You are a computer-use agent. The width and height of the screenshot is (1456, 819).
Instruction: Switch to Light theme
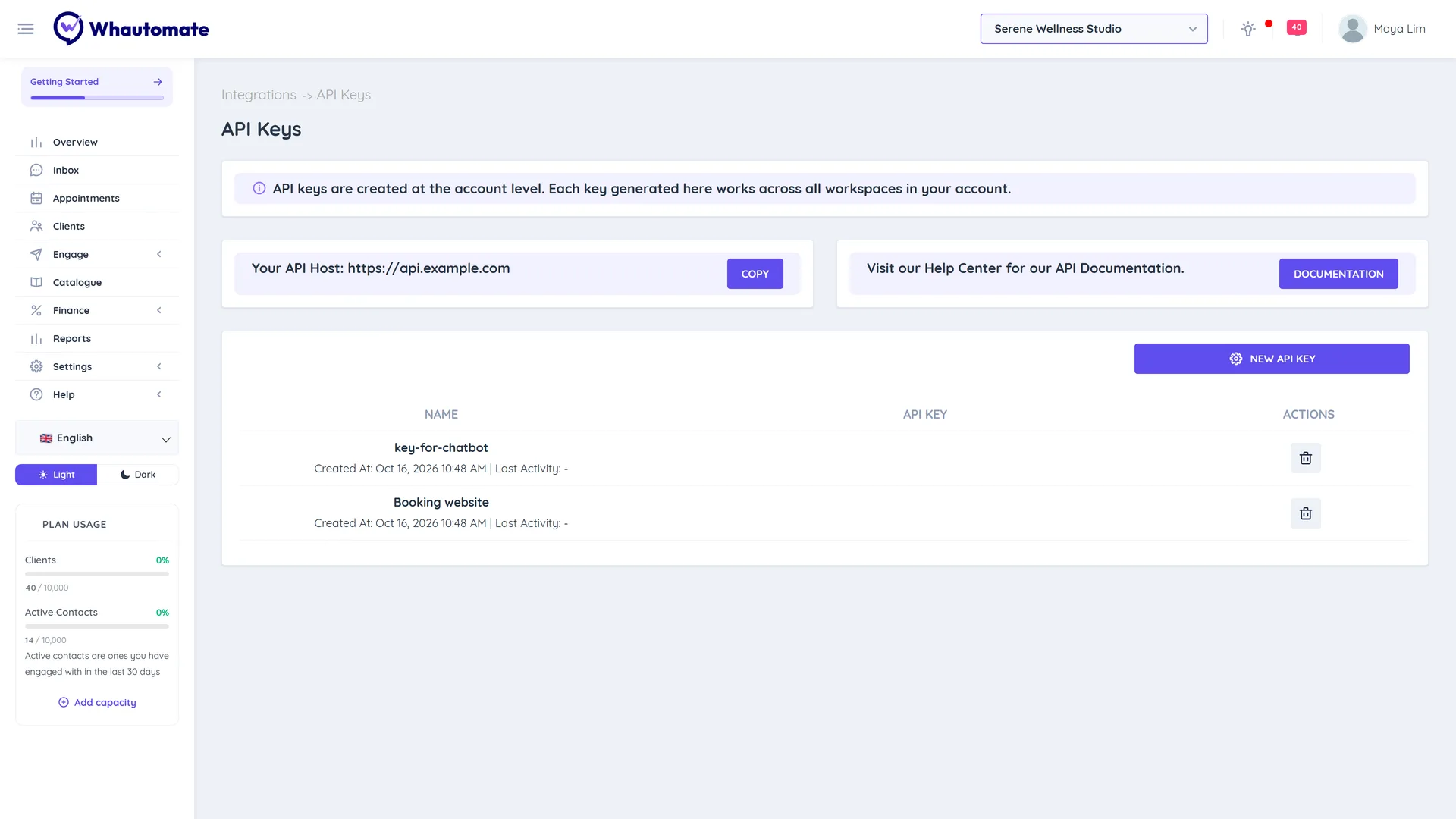[56, 475]
